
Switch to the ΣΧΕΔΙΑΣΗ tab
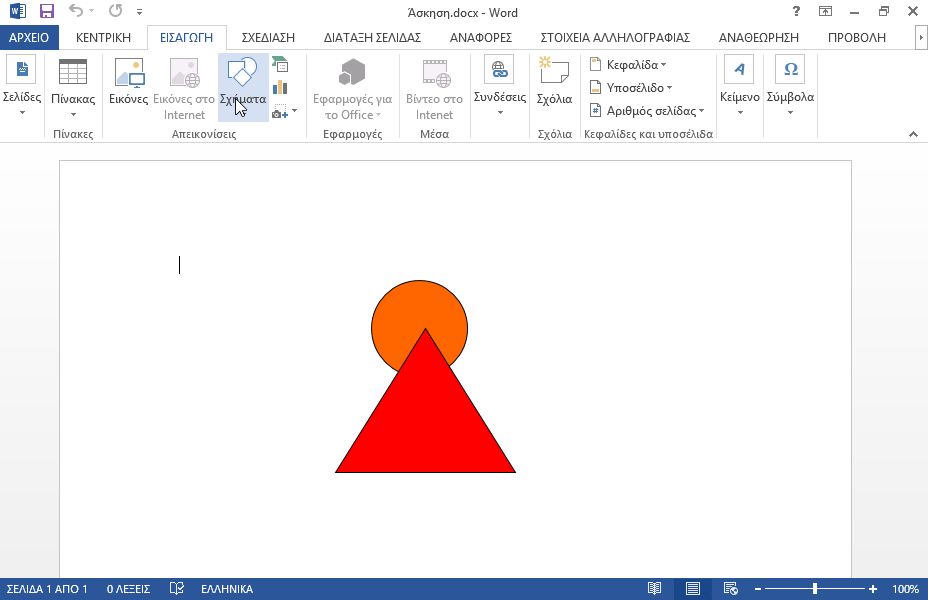pos(268,37)
